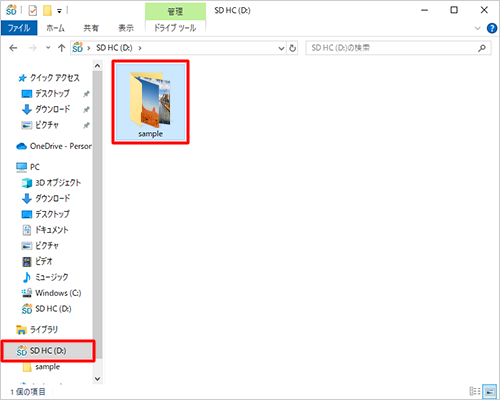Screen dimensions: 500x400
Task: Select Windows (C:) drive
Action: [58, 293]
